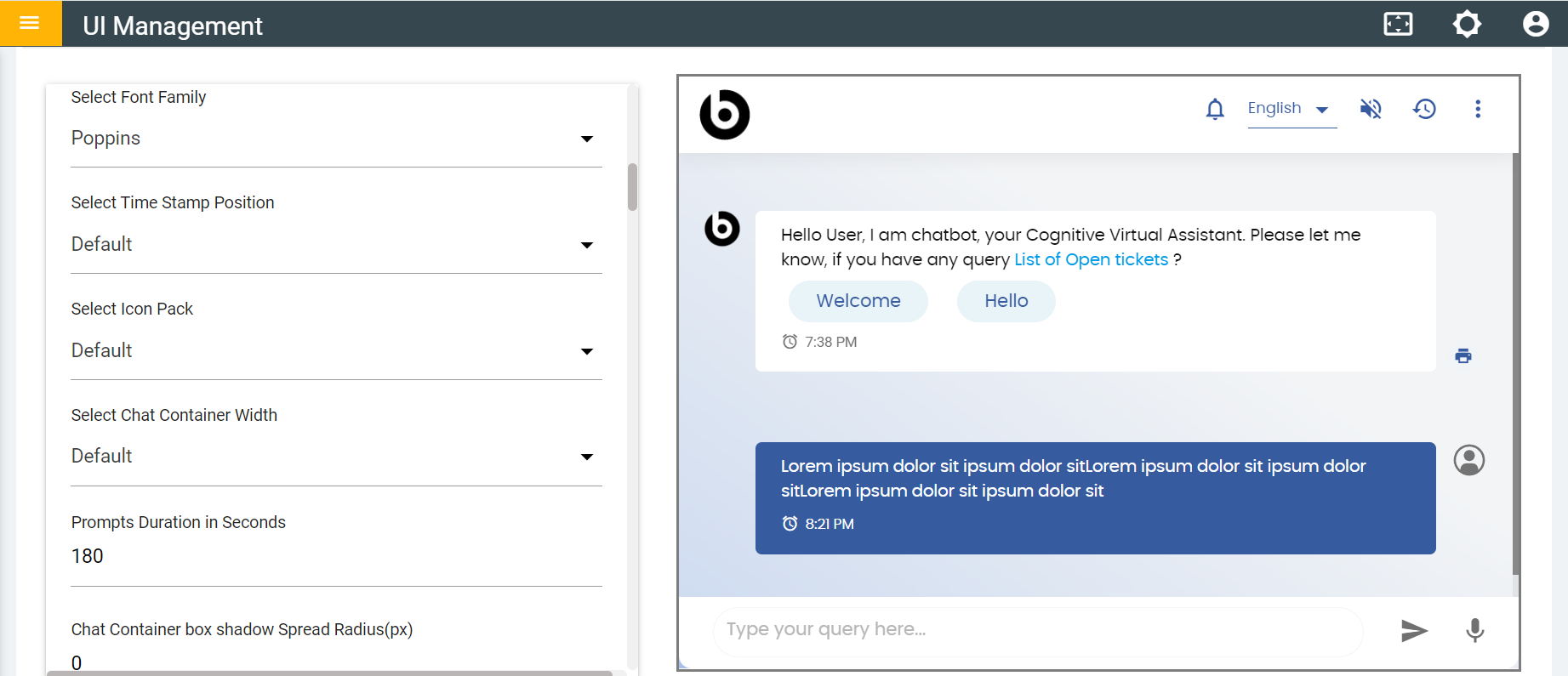The image size is (1568, 676).
Task: Open the user account profile icon
Action: [x=1535, y=24]
